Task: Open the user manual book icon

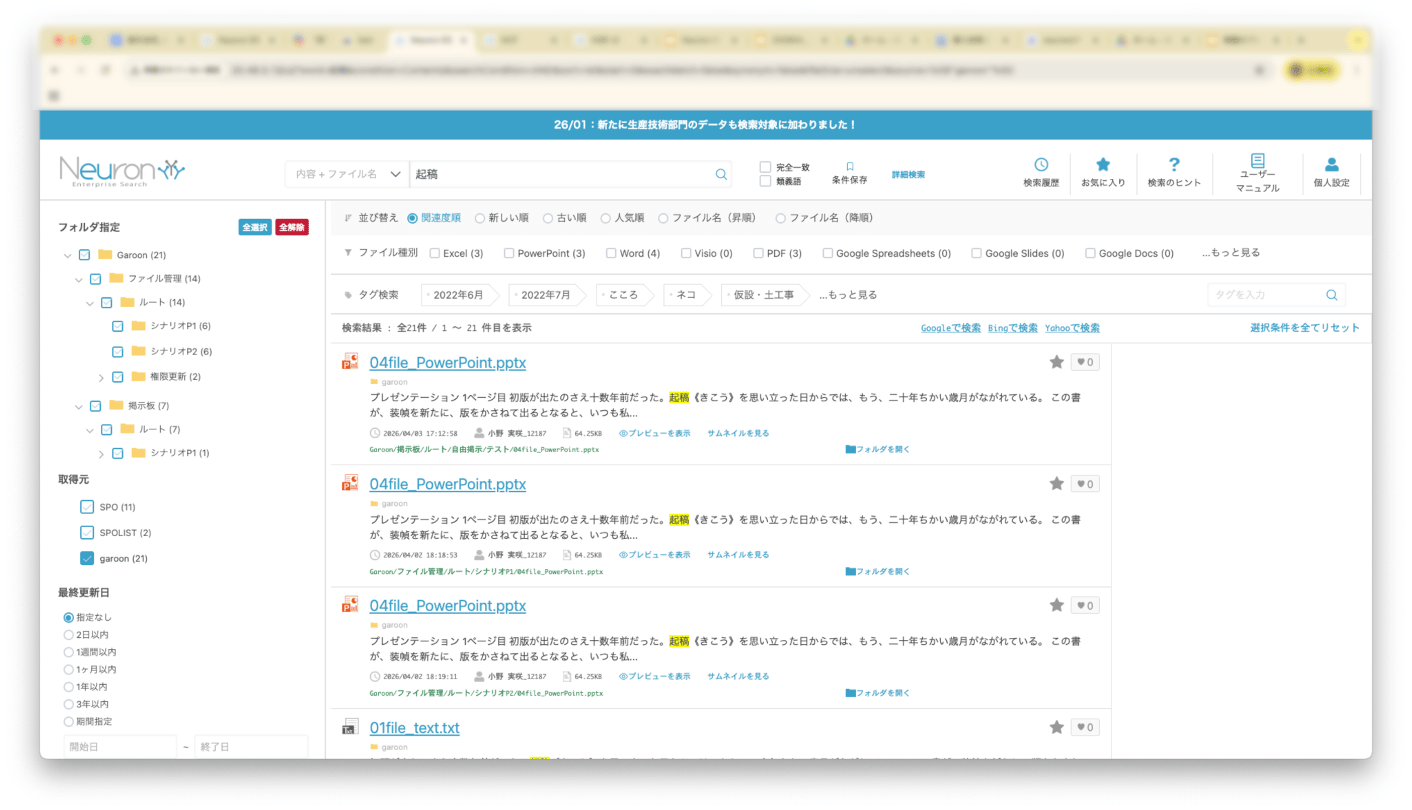Action: point(1257,161)
